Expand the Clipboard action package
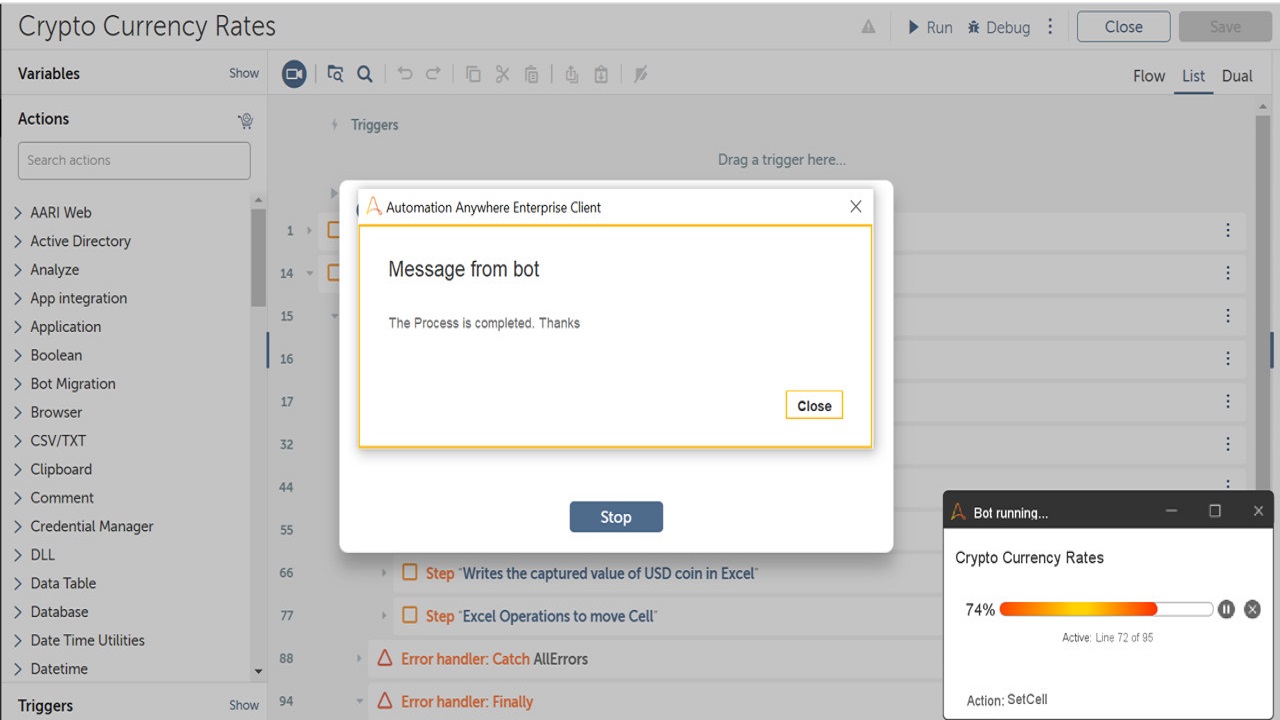 18,469
